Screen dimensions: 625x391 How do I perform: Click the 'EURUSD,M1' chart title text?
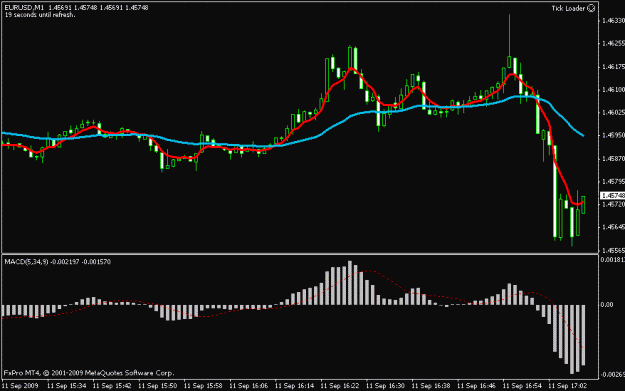point(24,8)
